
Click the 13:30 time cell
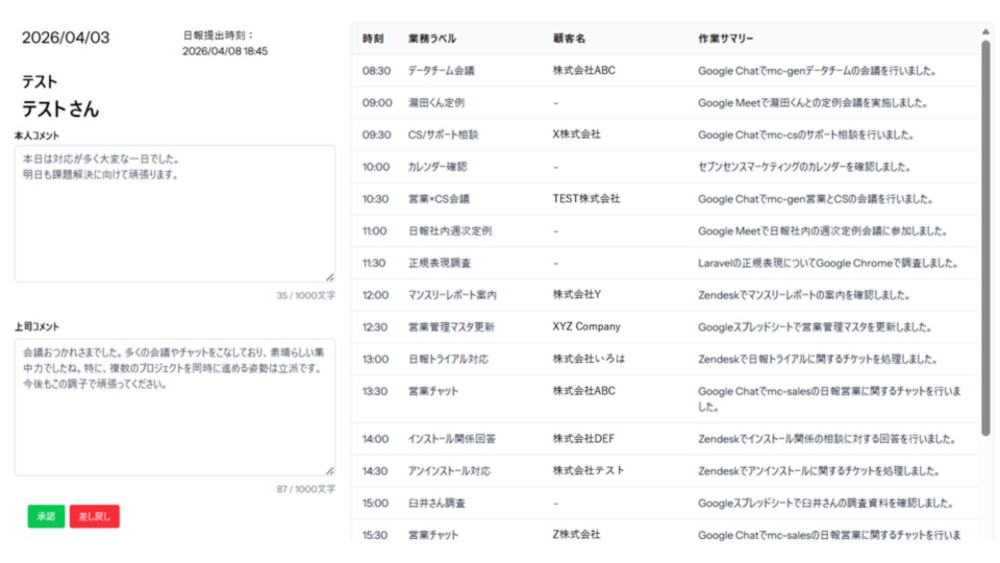click(x=375, y=391)
